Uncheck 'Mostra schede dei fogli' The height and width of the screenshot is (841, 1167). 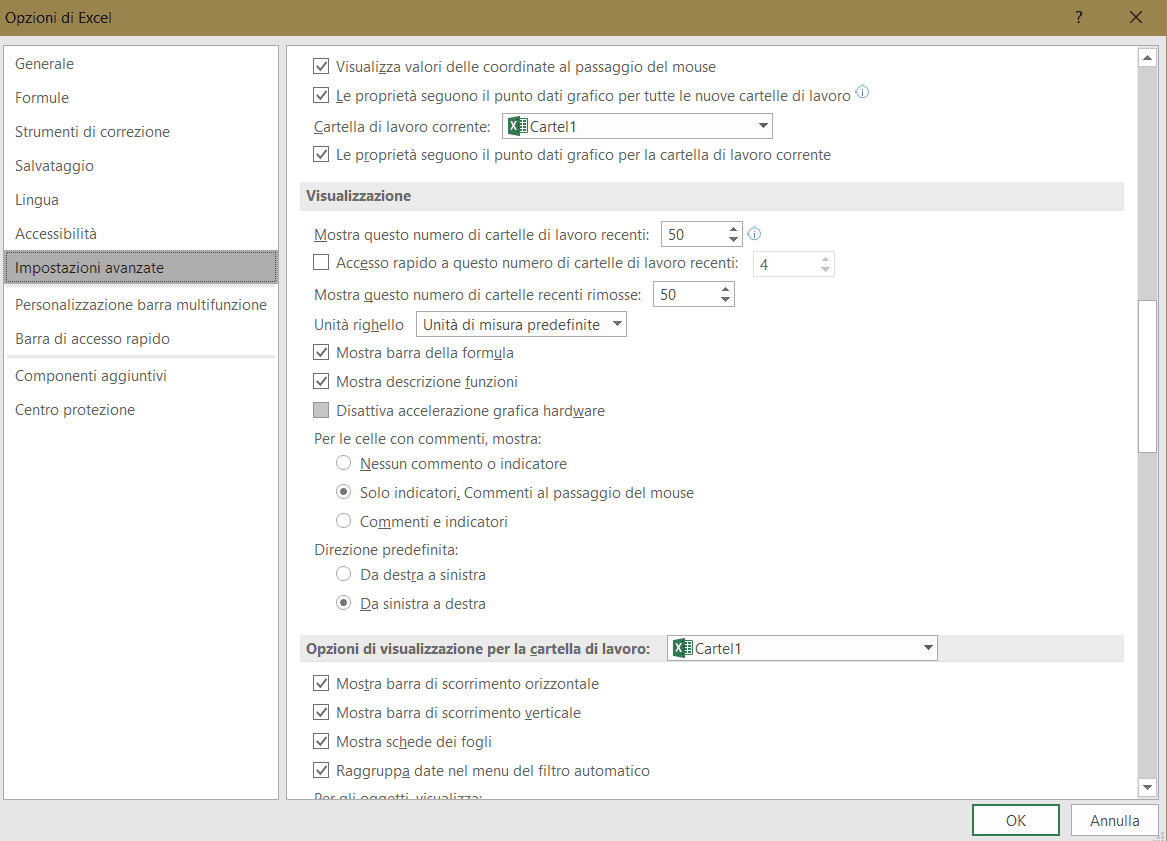[x=321, y=742]
